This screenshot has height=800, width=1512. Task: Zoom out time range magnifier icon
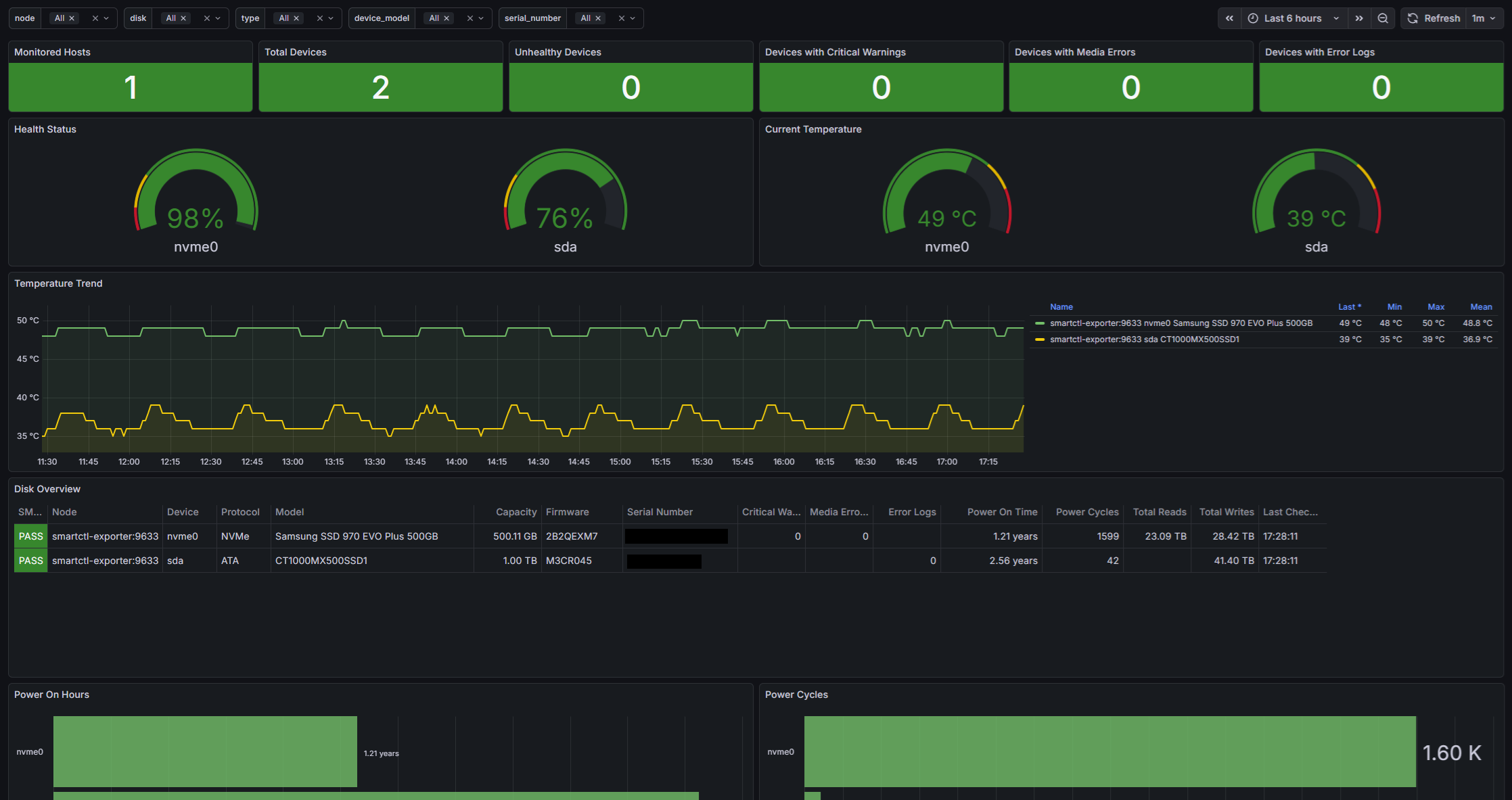click(x=1383, y=18)
